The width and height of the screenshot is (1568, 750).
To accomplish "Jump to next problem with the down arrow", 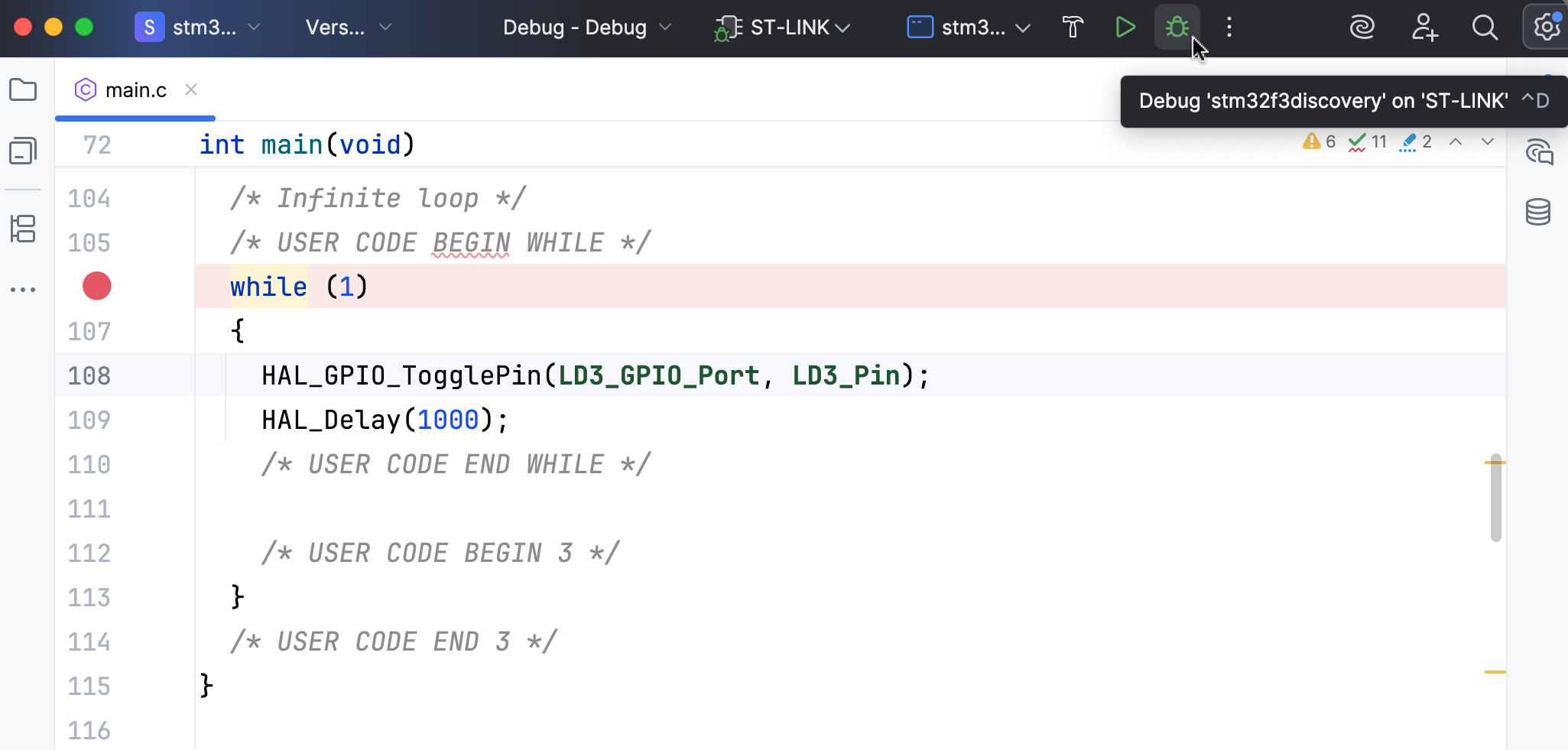I will 1486,141.
